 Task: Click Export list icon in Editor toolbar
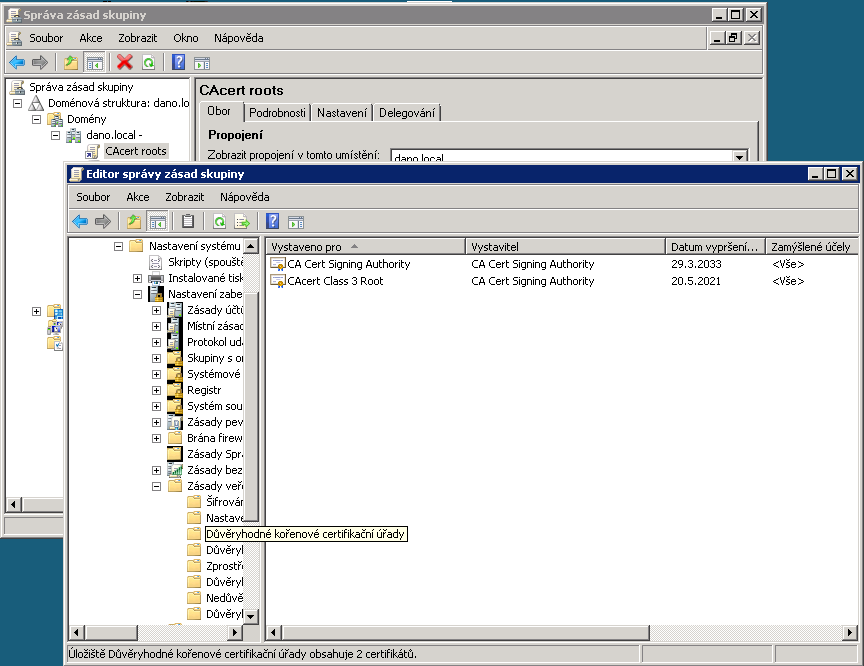pyautogui.click(x=241, y=221)
